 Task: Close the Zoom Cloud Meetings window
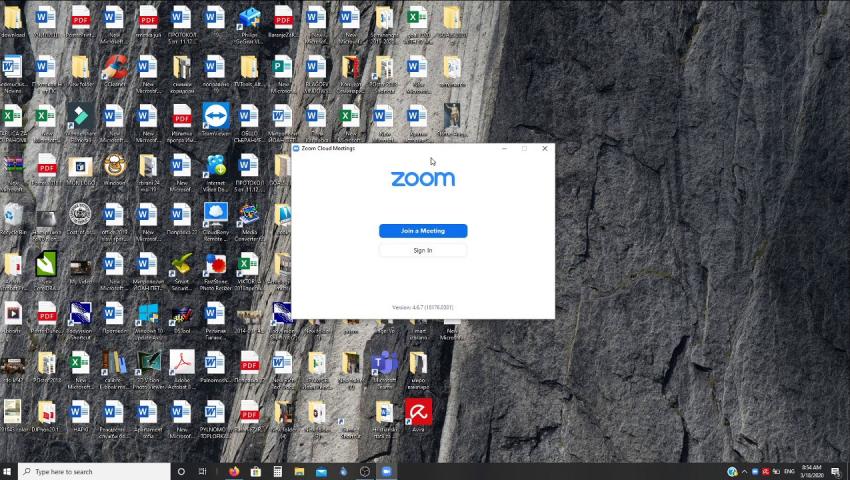(545, 148)
